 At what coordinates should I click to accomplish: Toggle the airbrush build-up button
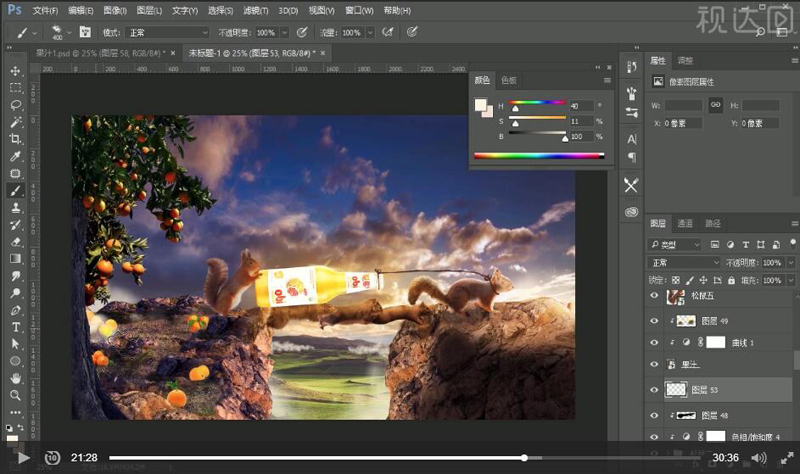click(388, 32)
